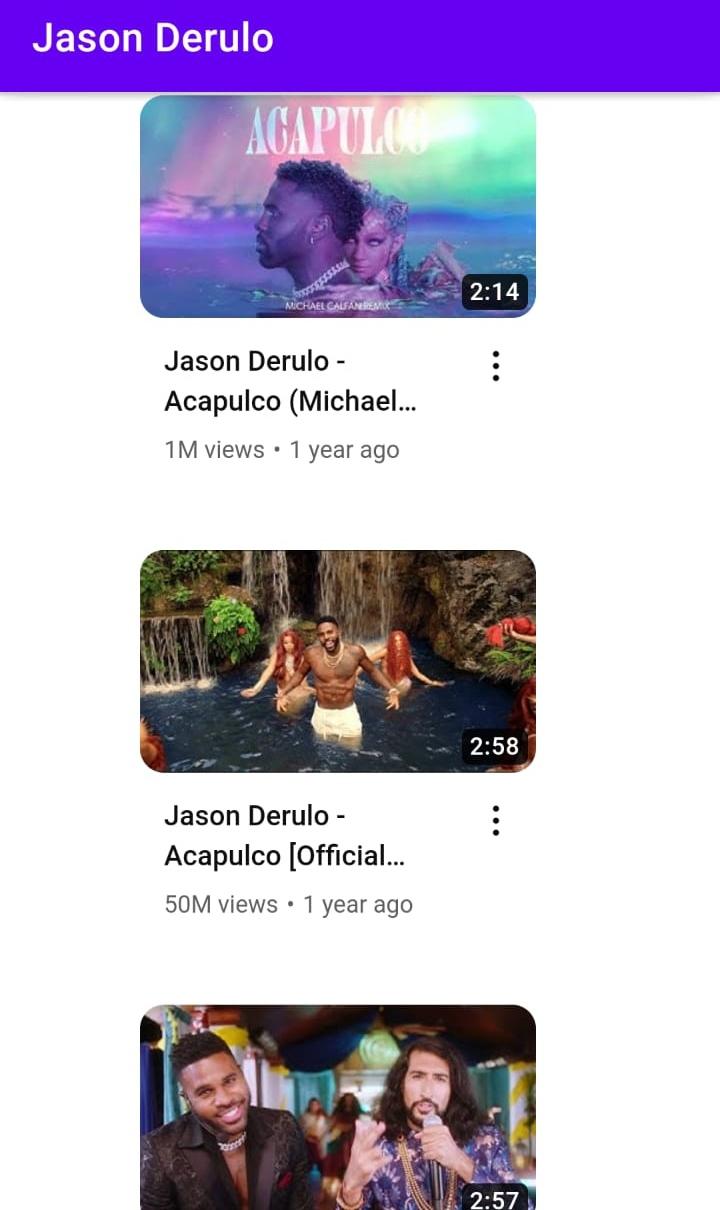Image resolution: width=720 pixels, height=1210 pixels.
Task: Select title 'Jason Derulo - Acapulco [Official…'
Action: click(x=284, y=836)
